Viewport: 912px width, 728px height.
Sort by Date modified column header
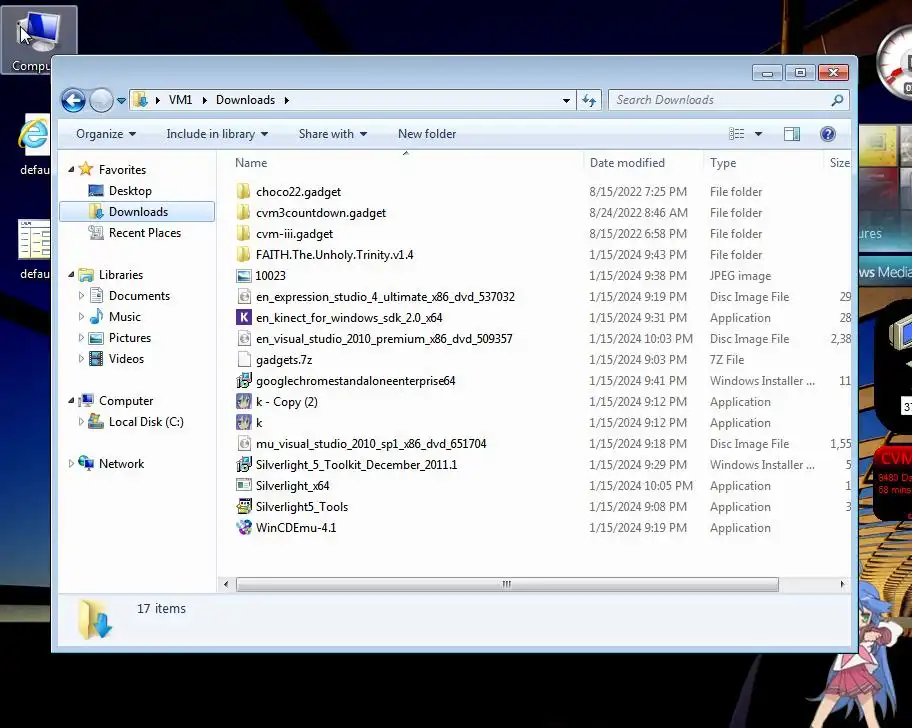(x=627, y=163)
